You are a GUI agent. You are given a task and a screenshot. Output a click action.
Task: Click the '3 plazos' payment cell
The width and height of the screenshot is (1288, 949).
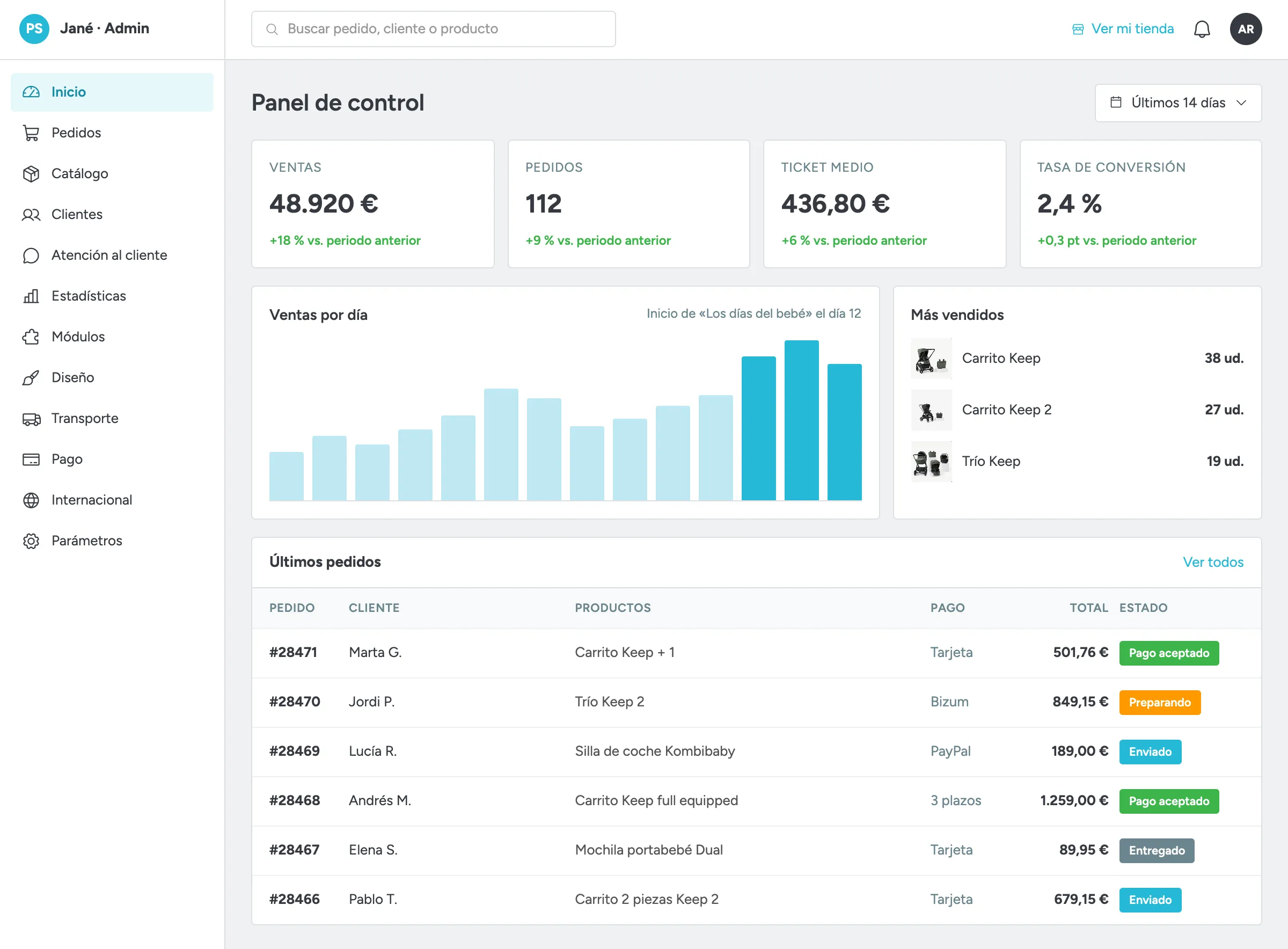955,800
